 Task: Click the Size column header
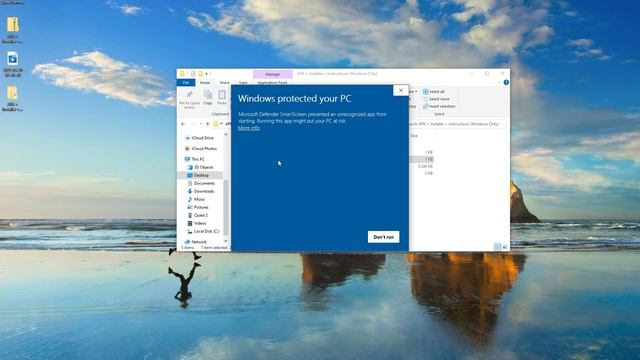pos(414,136)
